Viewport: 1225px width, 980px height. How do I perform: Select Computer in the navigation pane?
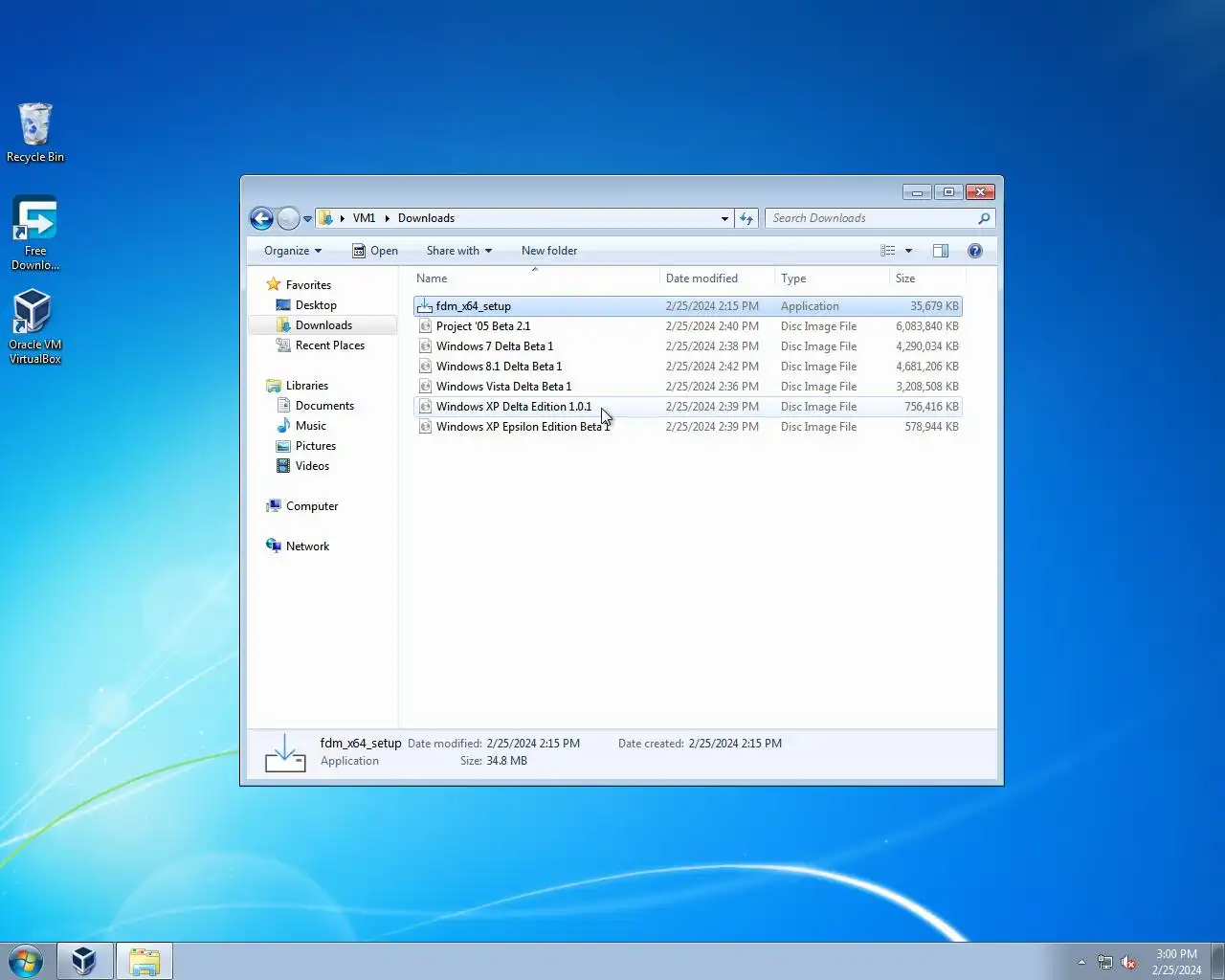[312, 506]
